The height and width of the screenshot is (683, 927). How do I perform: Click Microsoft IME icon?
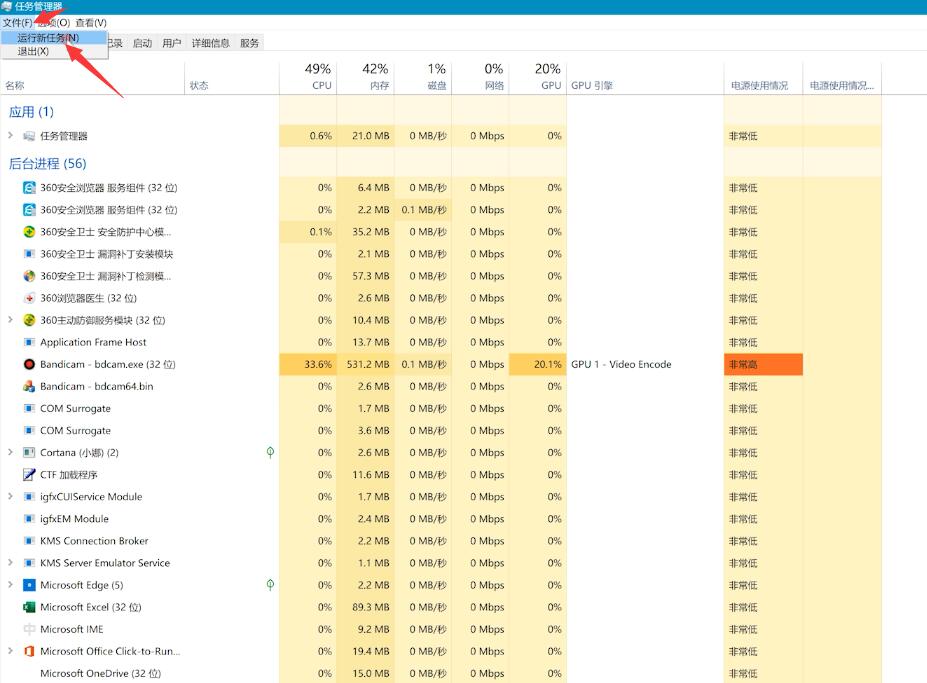point(29,629)
